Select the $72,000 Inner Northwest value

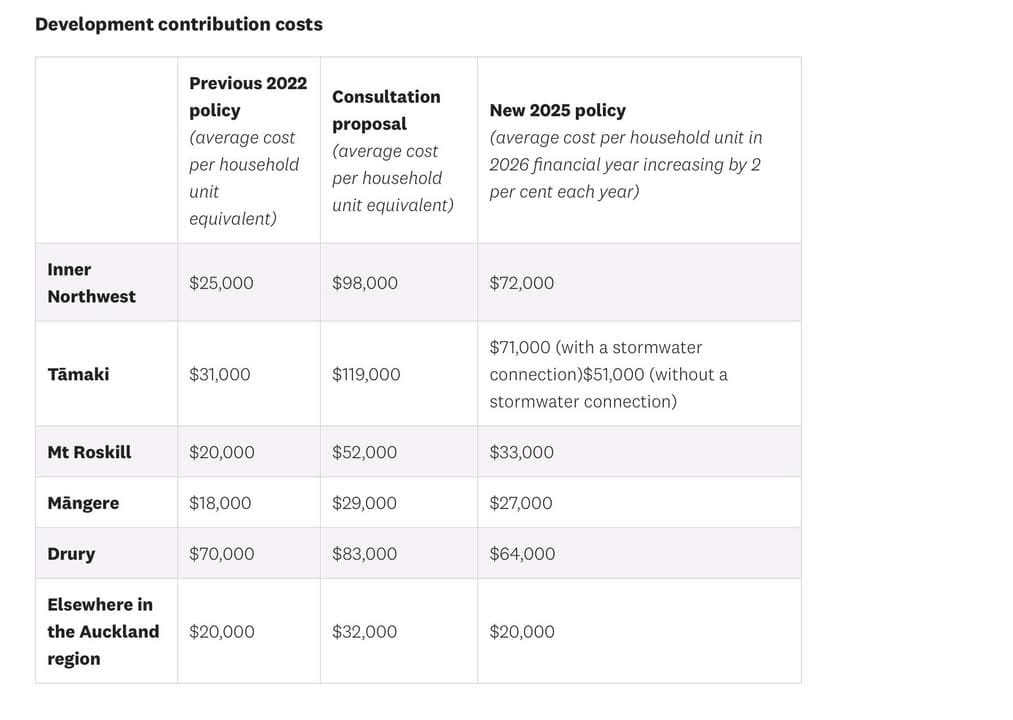[x=521, y=283]
